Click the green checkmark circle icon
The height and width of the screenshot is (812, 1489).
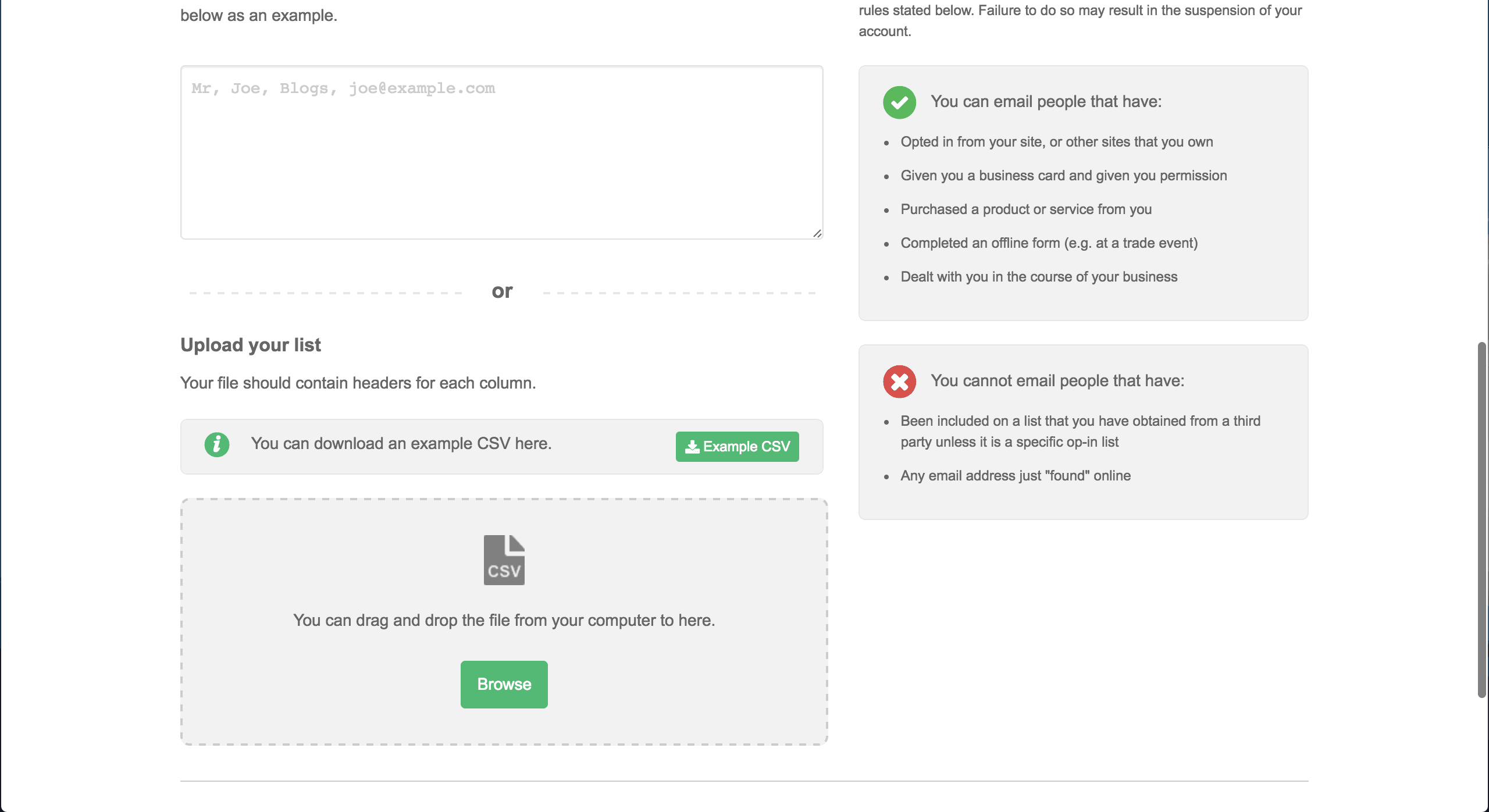(x=899, y=102)
